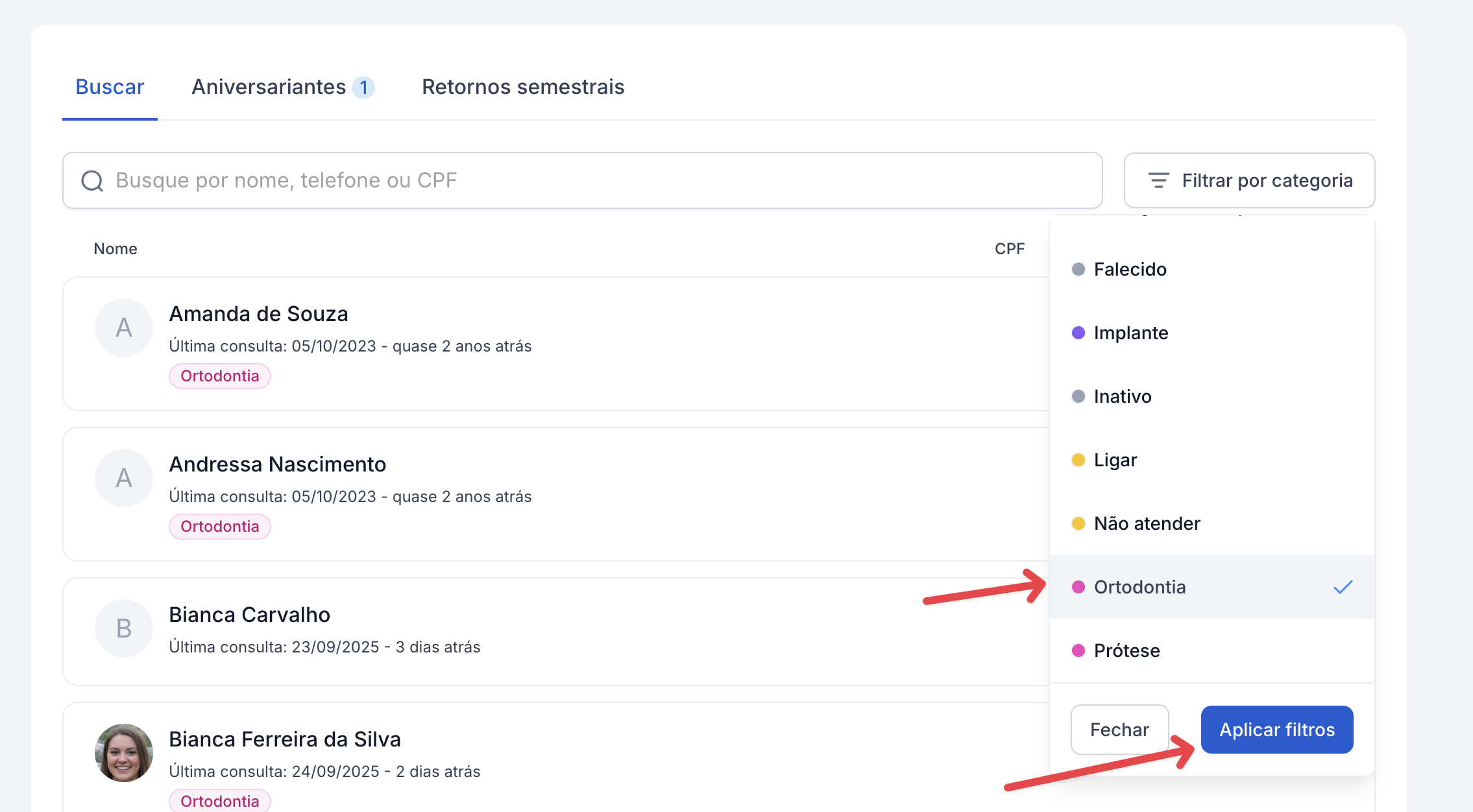Open Filtrar por categoria dropdown
The width and height of the screenshot is (1473, 812).
pos(1249,180)
